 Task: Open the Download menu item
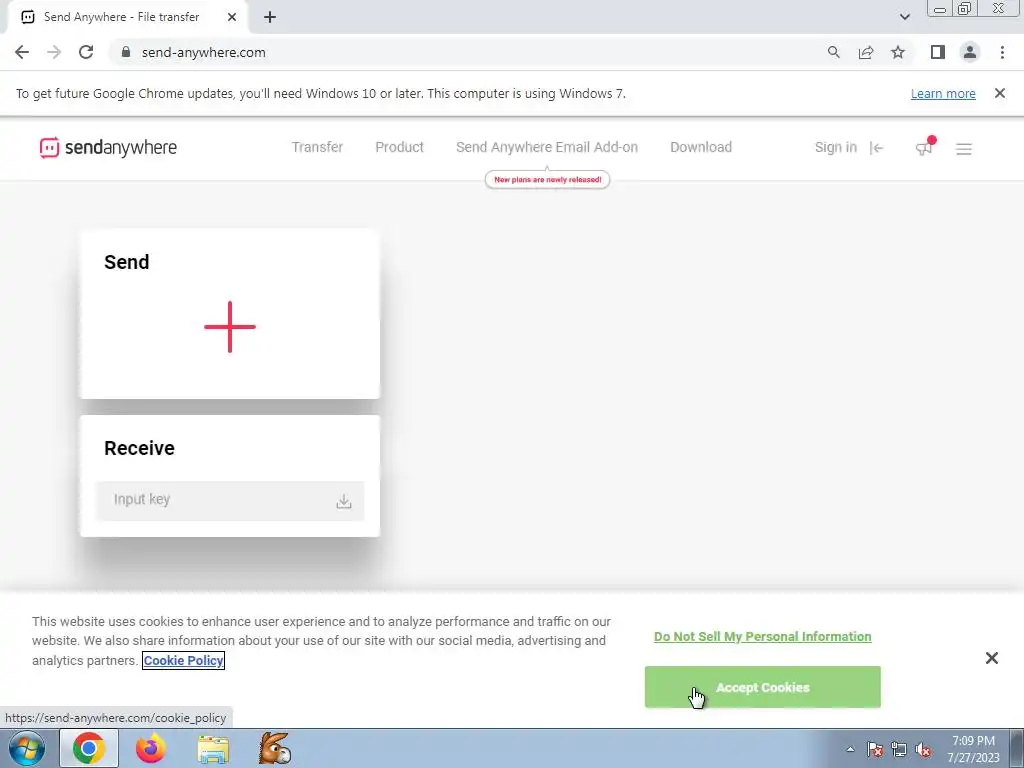[701, 147]
